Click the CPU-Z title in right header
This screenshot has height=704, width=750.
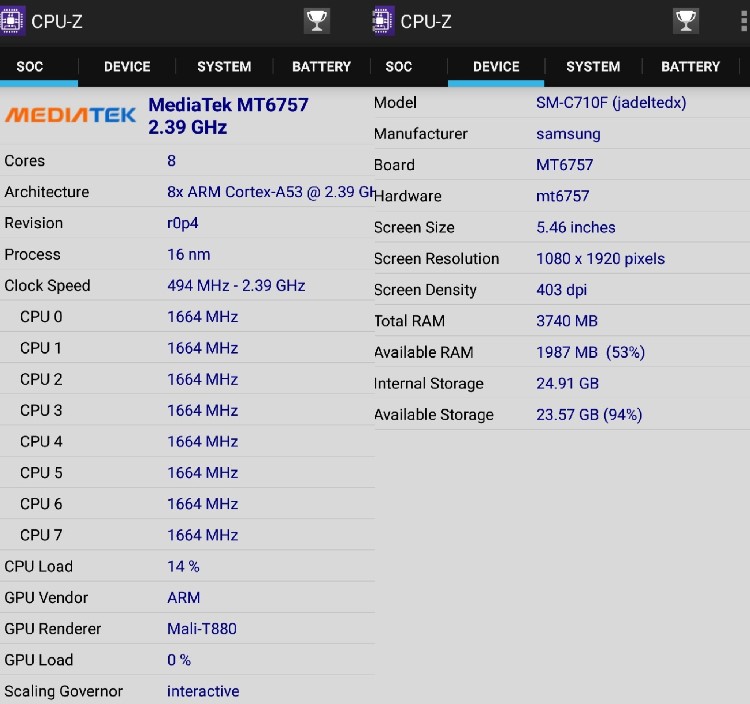click(426, 22)
